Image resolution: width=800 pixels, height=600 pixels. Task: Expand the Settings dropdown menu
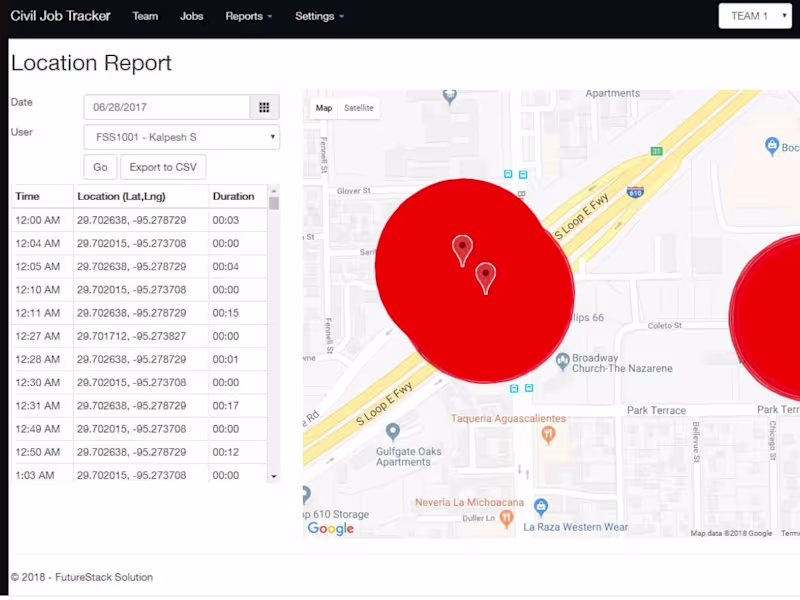coord(318,16)
